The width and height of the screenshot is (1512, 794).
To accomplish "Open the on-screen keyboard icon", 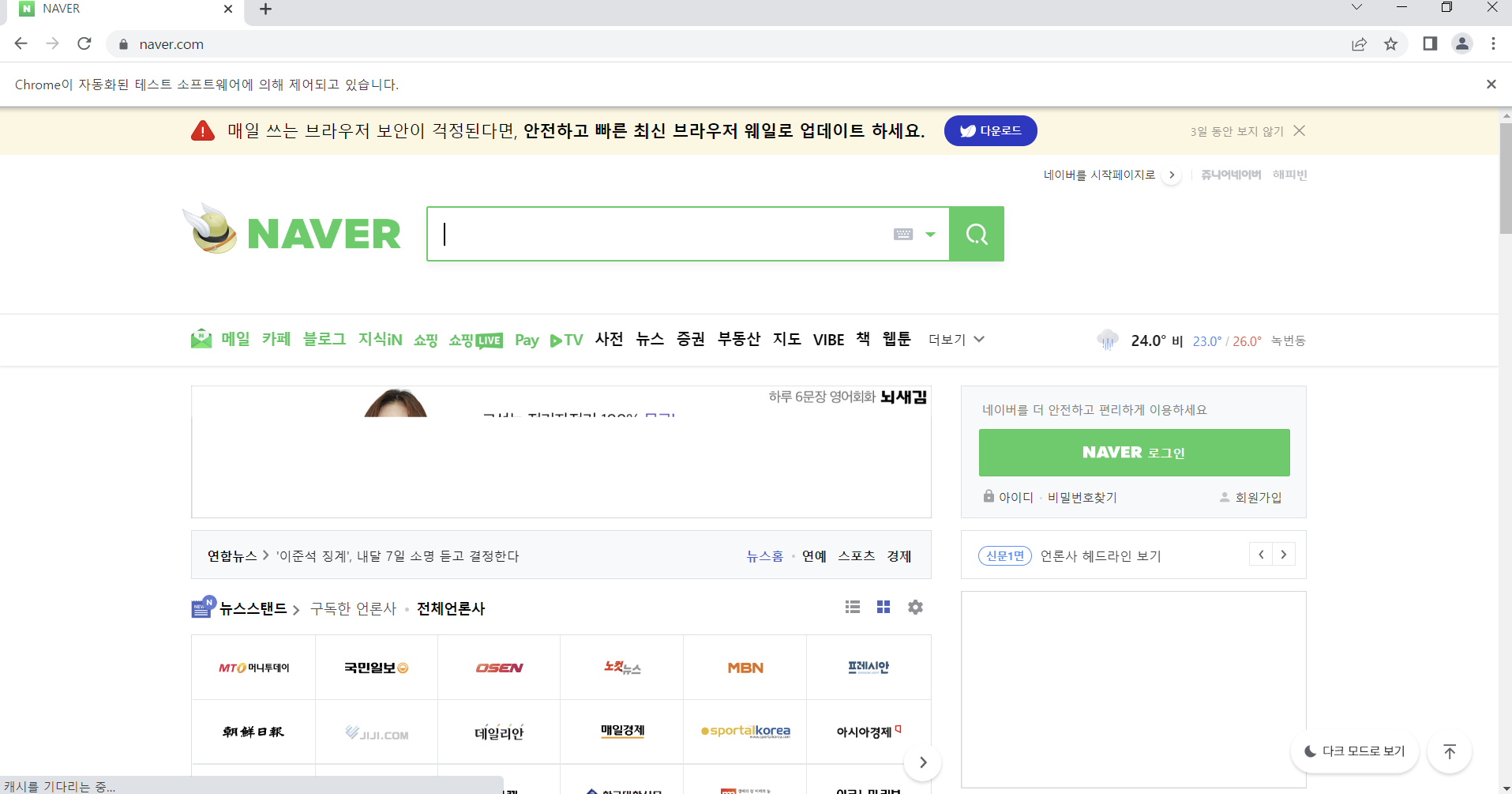I will (x=903, y=234).
